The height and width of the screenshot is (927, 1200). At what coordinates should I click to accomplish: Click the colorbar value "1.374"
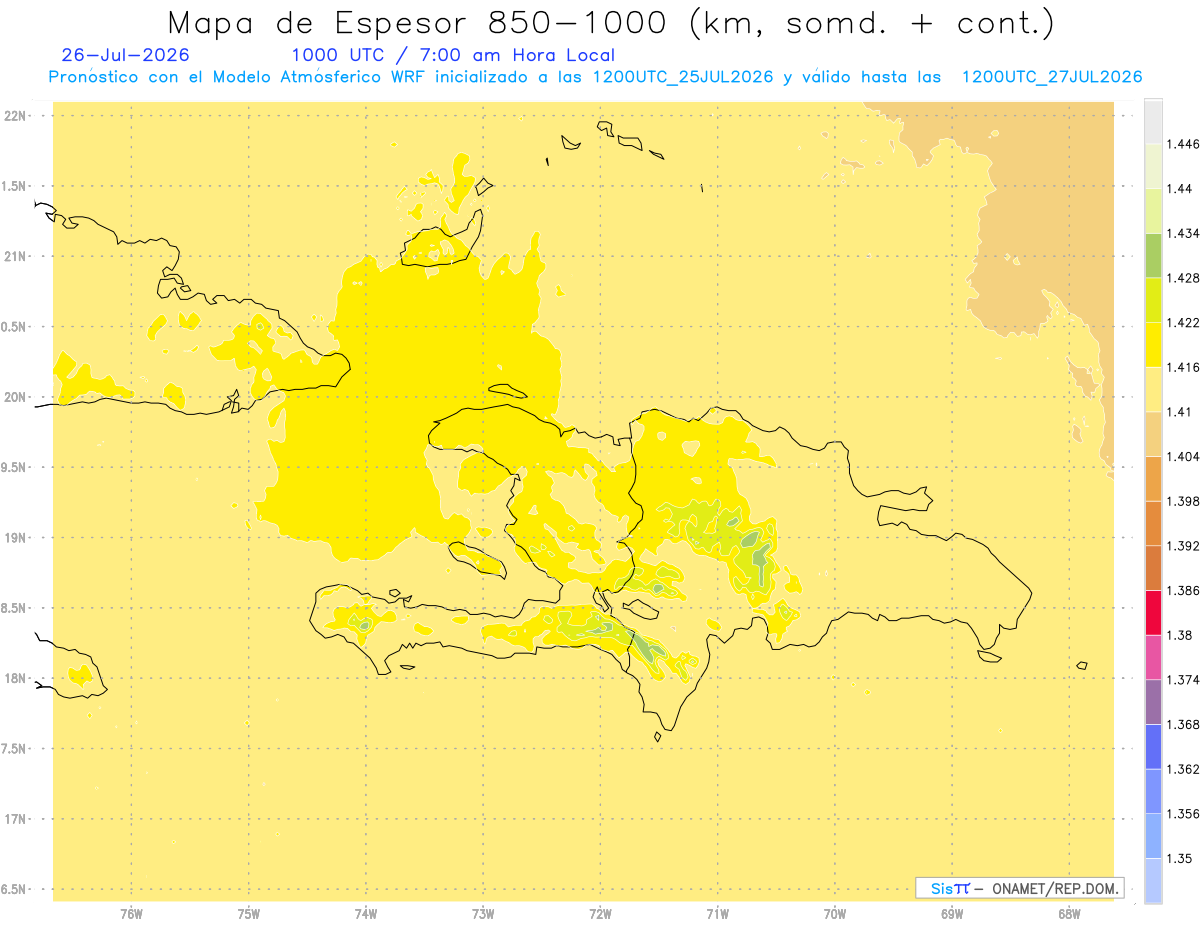(1184, 680)
